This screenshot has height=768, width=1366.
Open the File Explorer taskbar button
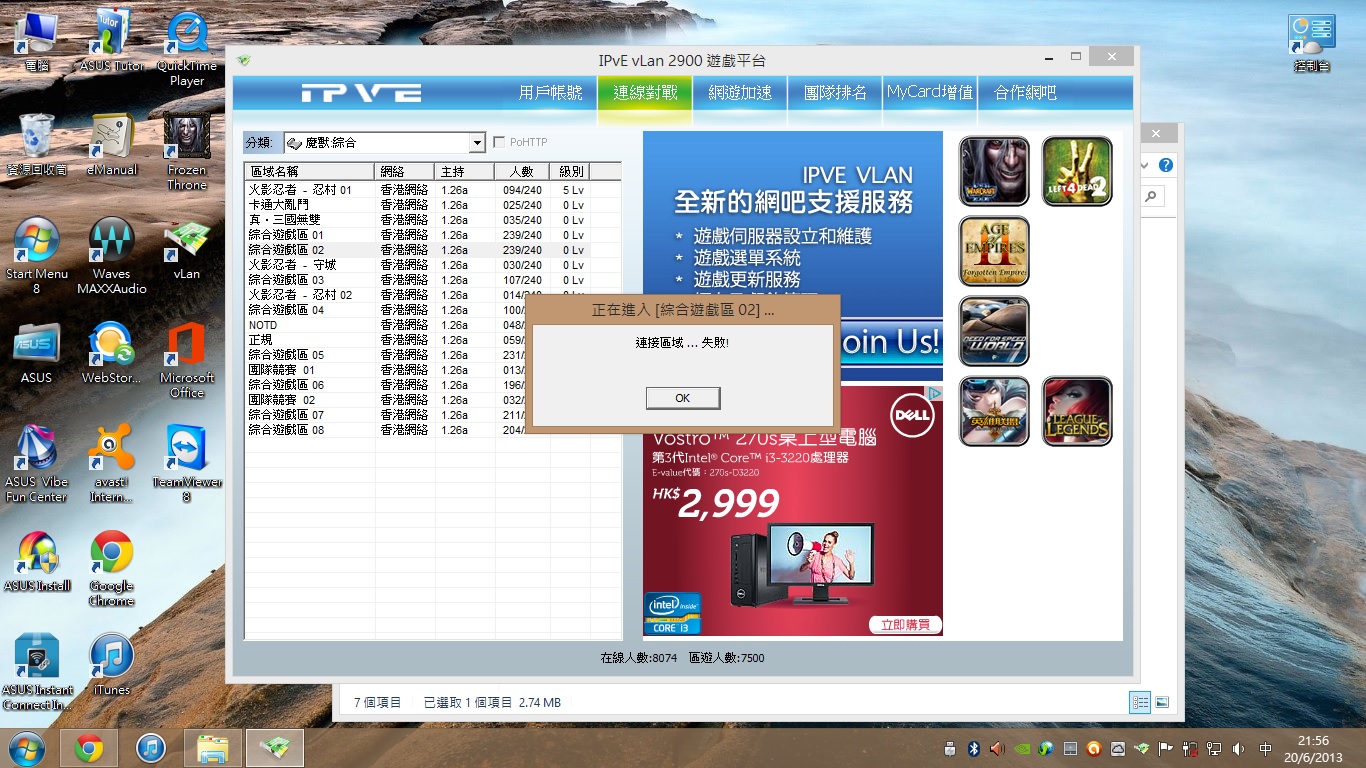click(x=213, y=748)
